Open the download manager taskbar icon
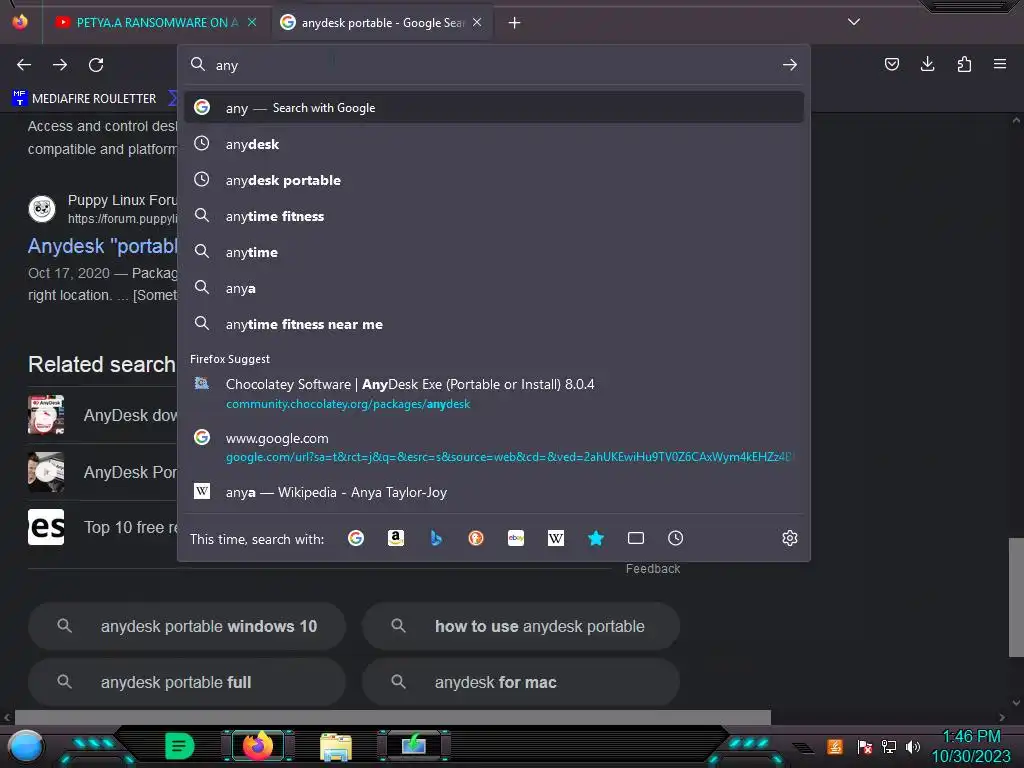Image resolution: width=1024 pixels, height=768 pixels. (x=414, y=745)
